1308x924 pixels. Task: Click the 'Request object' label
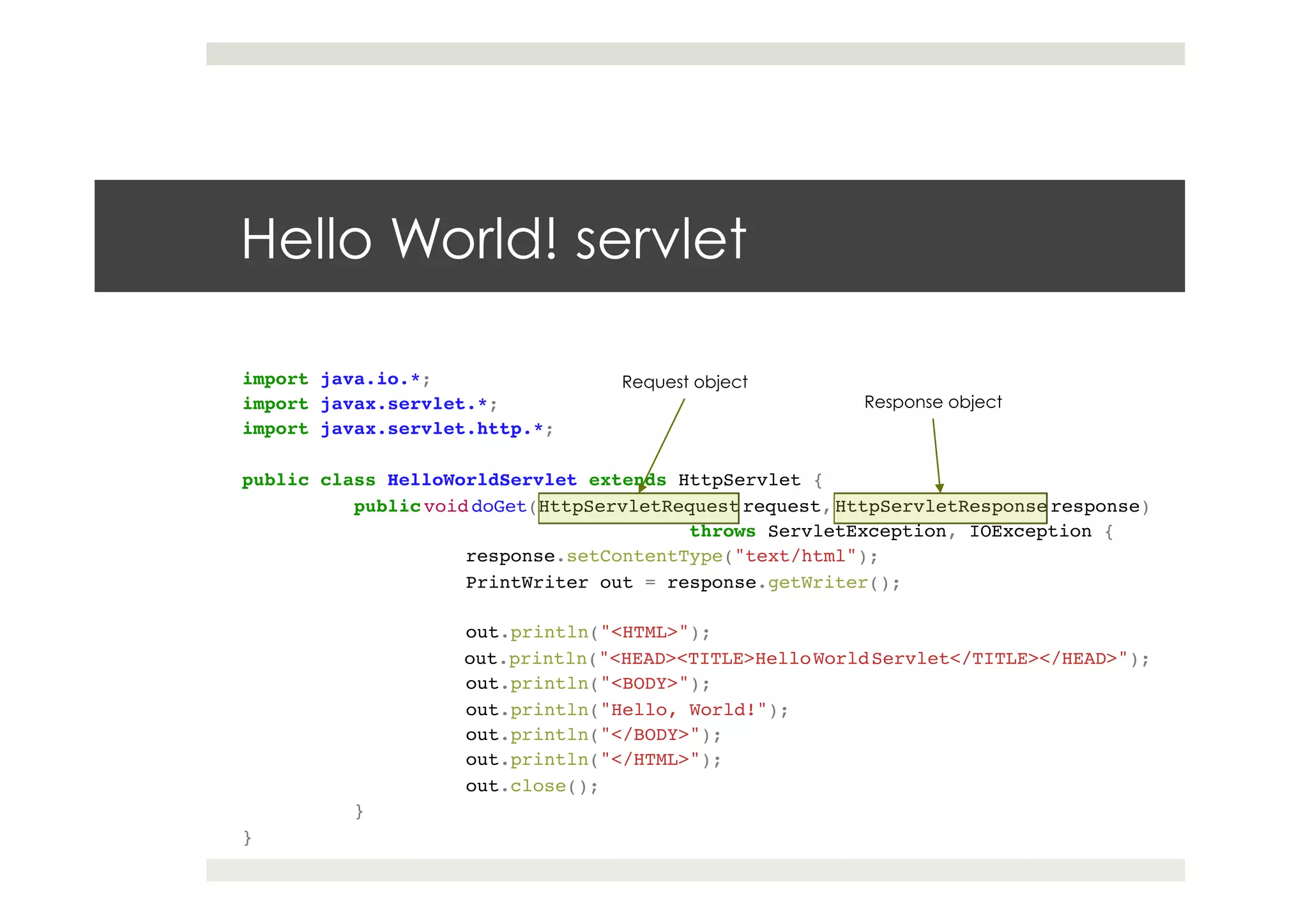pyautogui.click(x=684, y=382)
